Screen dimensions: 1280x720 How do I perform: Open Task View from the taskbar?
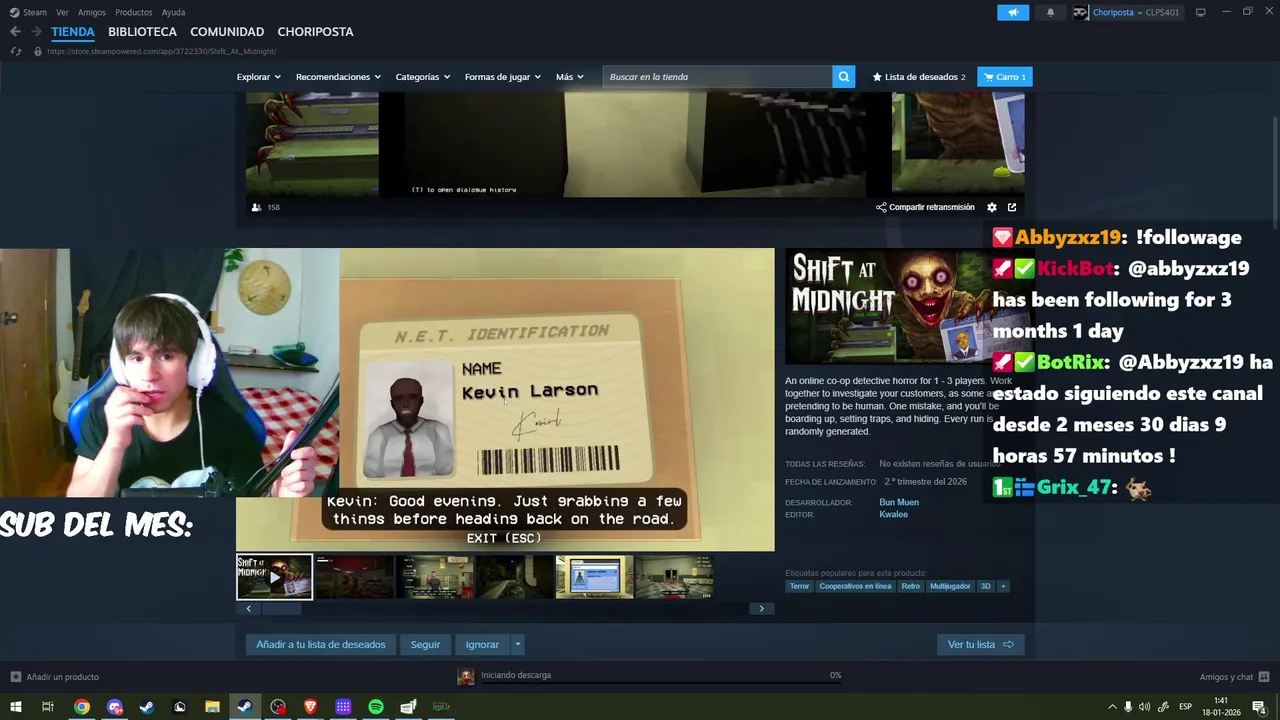click(47, 707)
